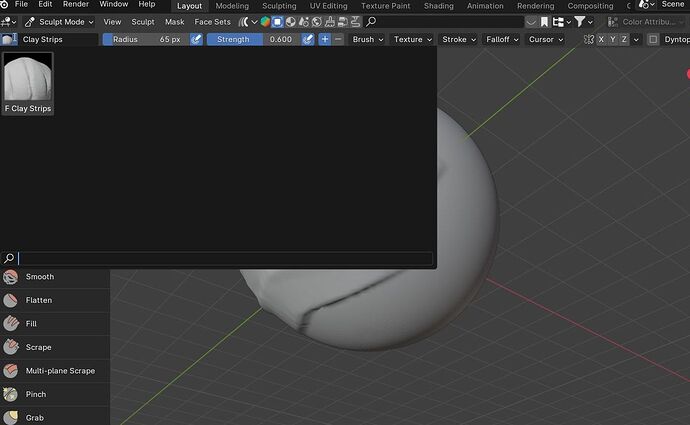This screenshot has height=425, width=690.
Task: Click the magnifier icon in the header search
Action: [x=371, y=22]
